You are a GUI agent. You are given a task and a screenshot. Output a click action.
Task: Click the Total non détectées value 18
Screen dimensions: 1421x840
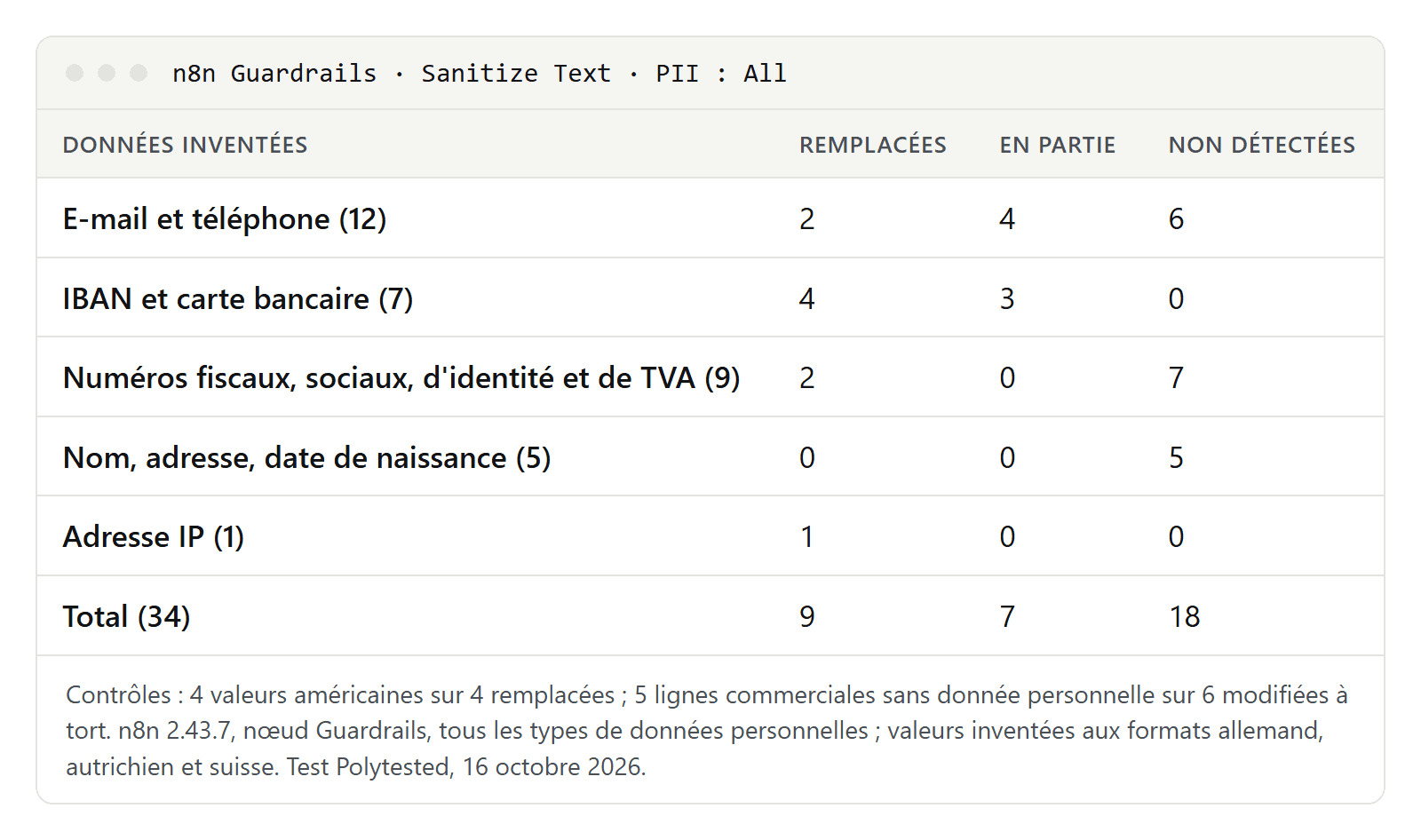point(1185,616)
